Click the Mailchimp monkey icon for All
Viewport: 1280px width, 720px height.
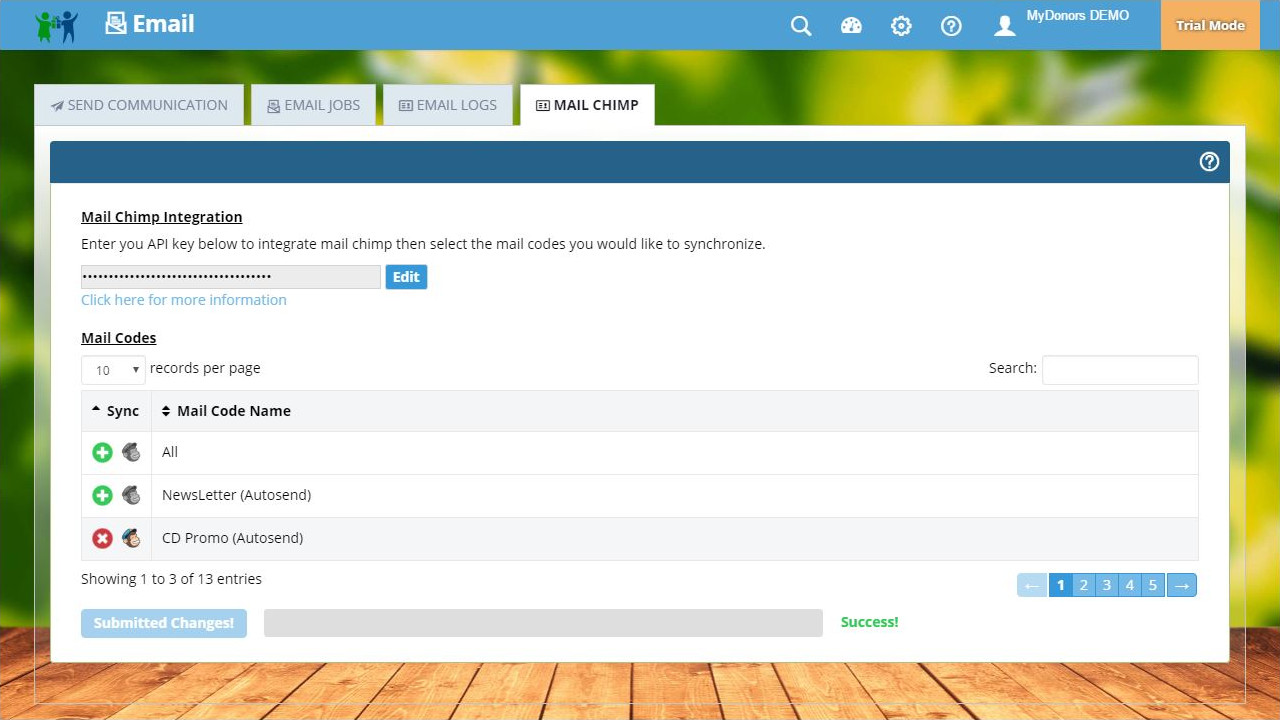click(x=131, y=453)
